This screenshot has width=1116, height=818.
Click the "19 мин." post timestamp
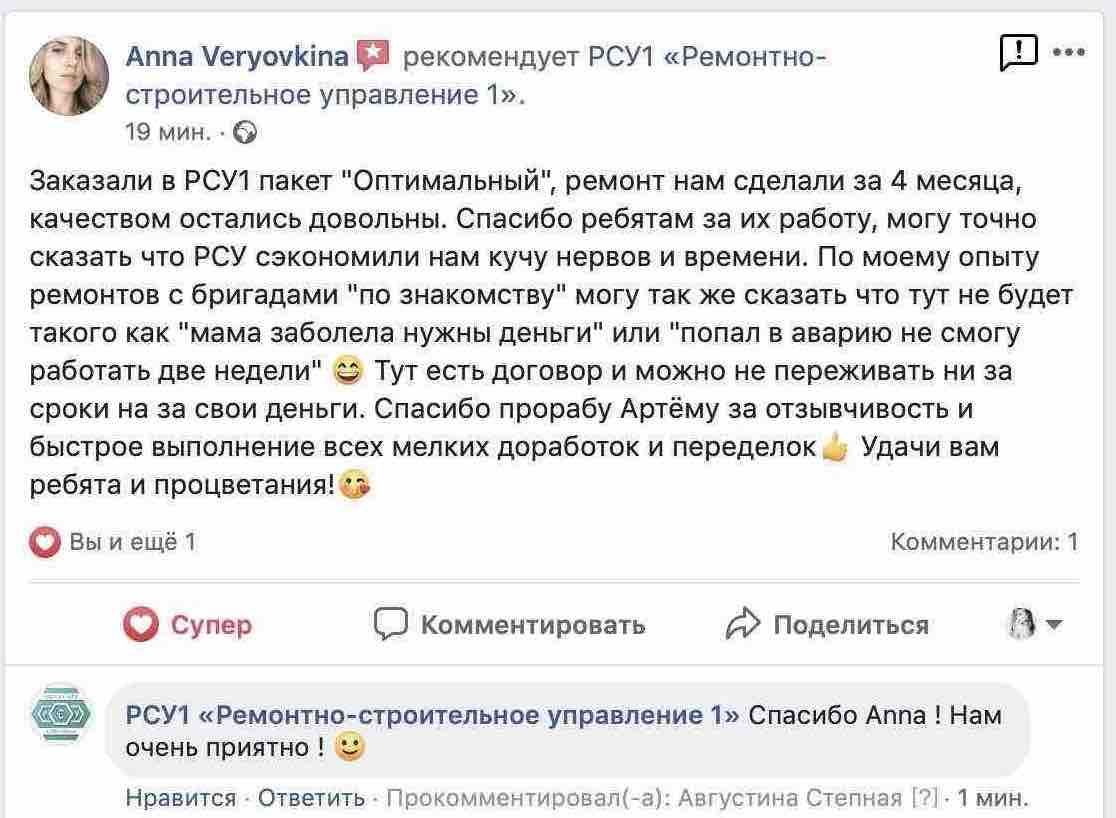click(x=167, y=131)
